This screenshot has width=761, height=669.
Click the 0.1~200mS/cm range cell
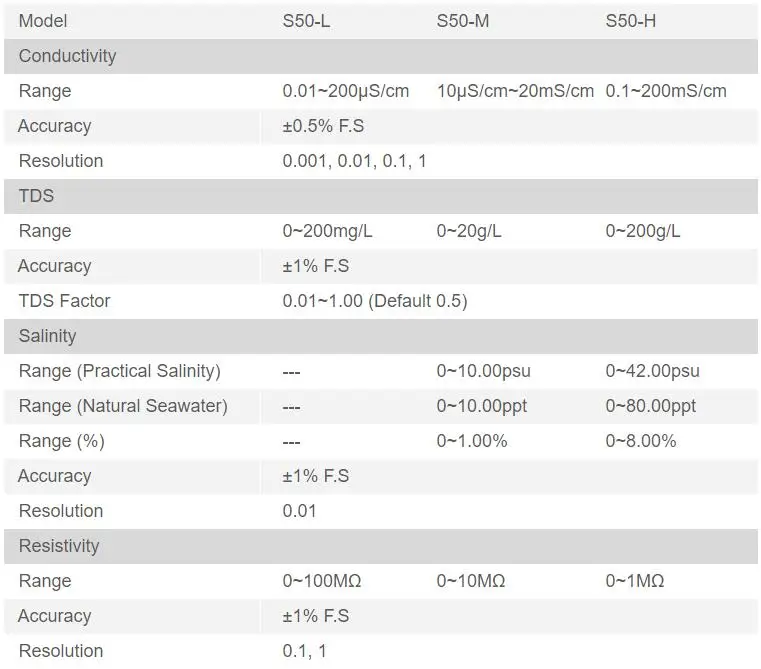click(x=666, y=91)
